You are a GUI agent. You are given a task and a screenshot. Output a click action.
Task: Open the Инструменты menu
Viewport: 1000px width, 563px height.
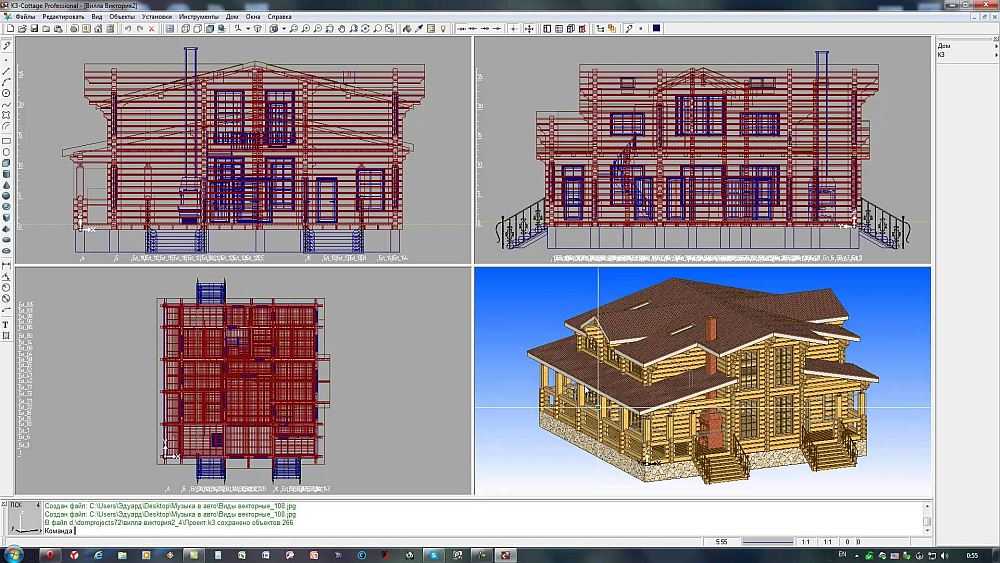tap(199, 17)
